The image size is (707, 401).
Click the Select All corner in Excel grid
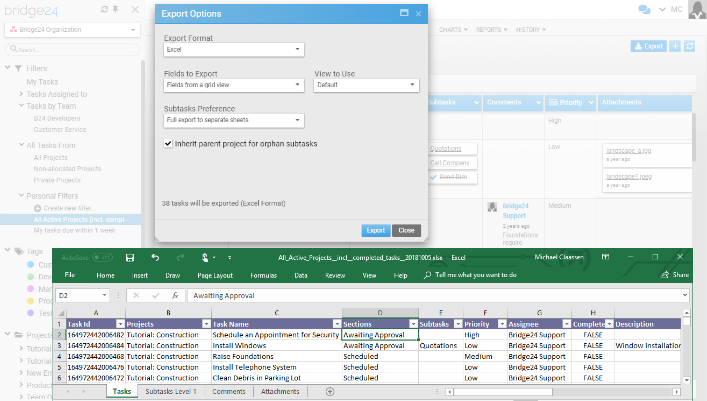(61, 313)
